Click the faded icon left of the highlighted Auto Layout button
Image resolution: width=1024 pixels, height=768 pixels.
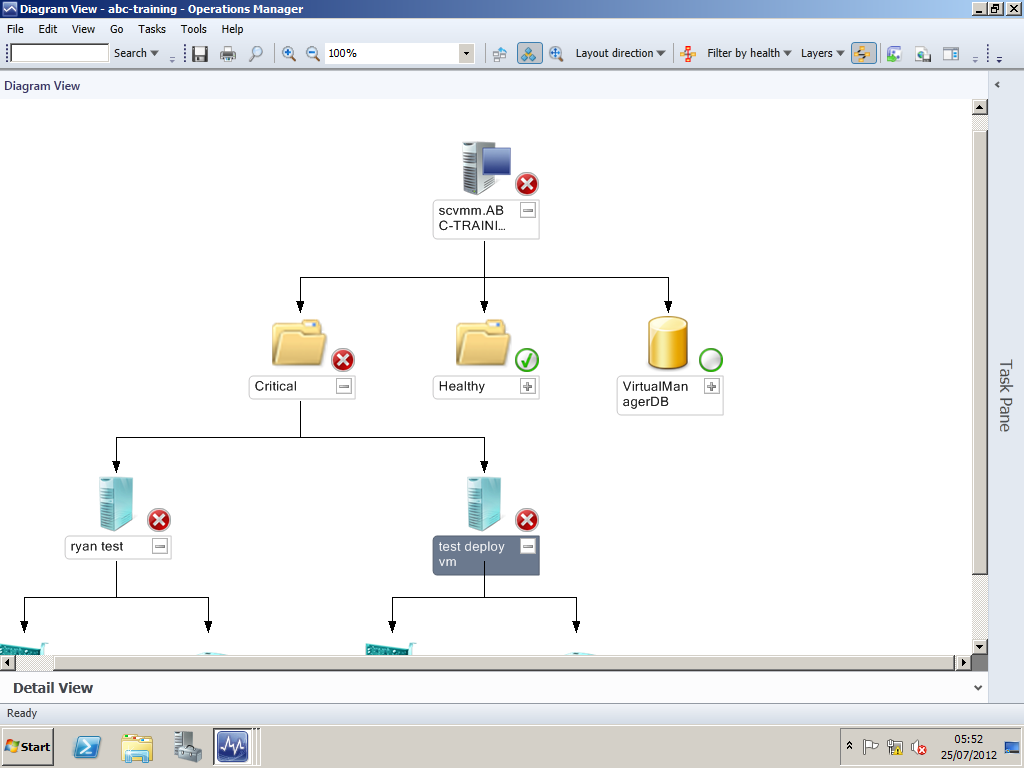(500, 54)
